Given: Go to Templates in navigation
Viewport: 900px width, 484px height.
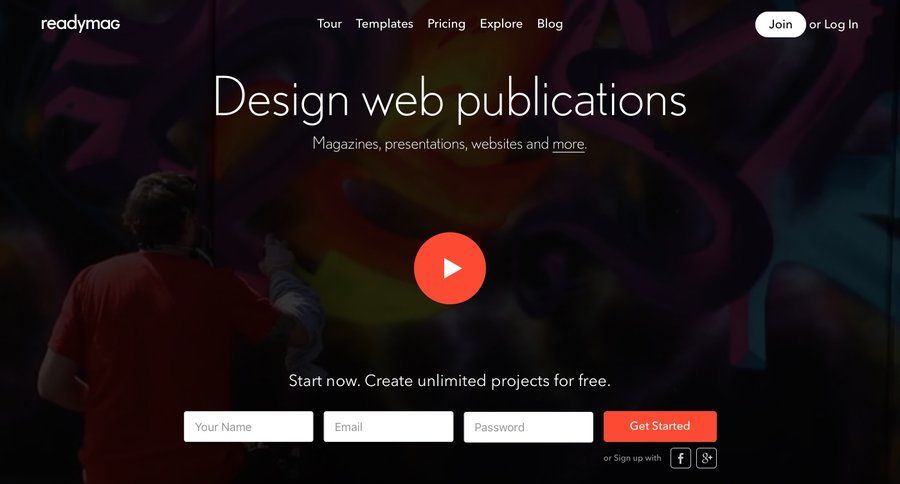Looking at the screenshot, I should pos(385,24).
